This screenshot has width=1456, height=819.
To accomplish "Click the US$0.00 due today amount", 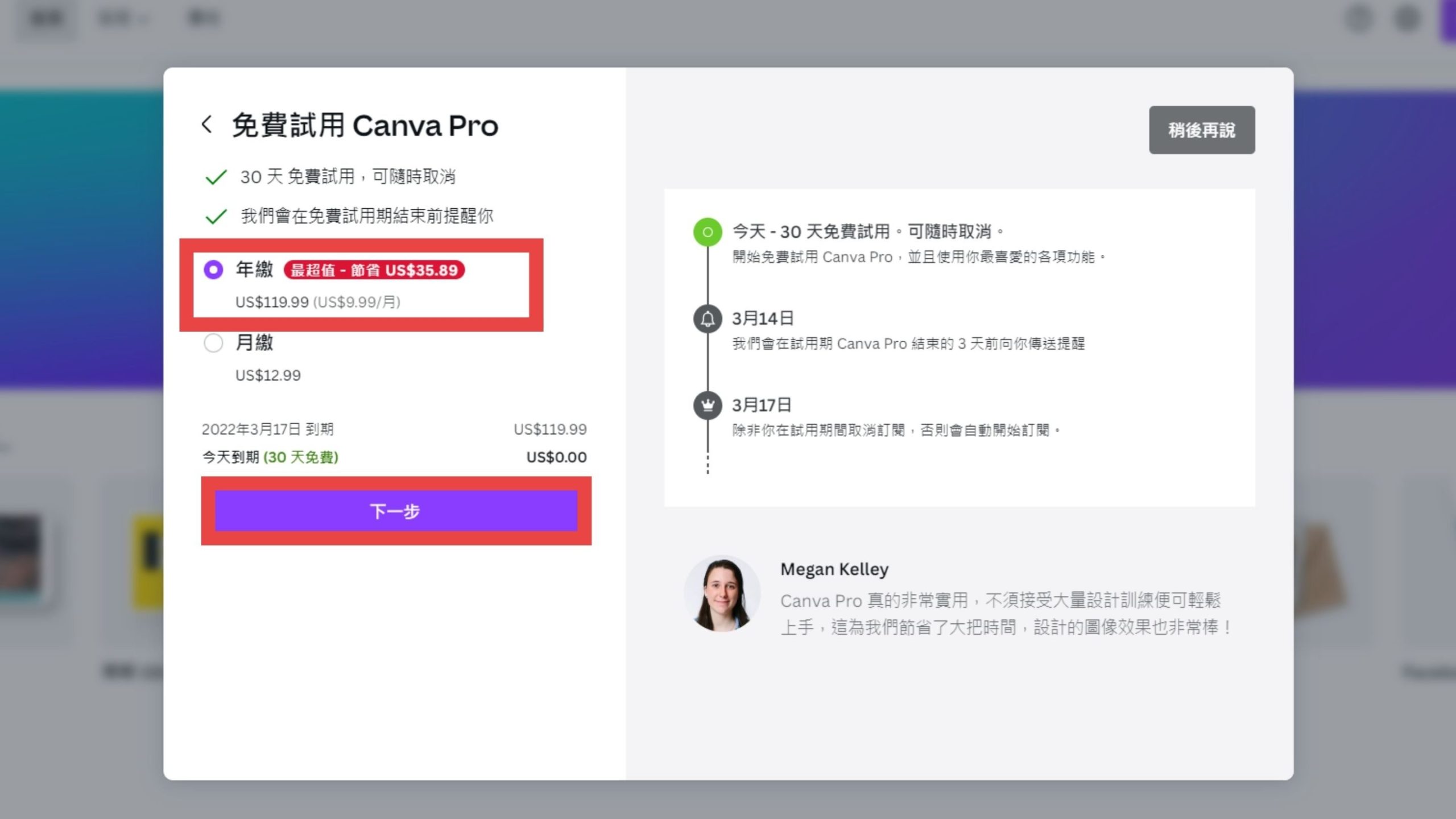I will point(556,457).
